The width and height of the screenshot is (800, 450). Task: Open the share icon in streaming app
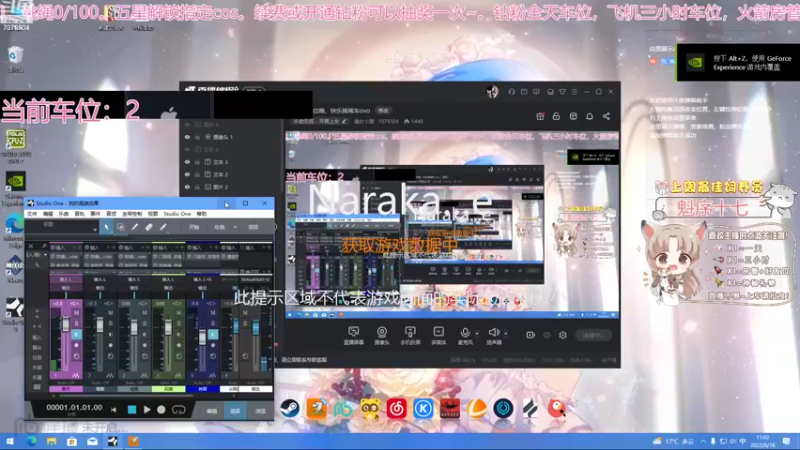click(606, 116)
